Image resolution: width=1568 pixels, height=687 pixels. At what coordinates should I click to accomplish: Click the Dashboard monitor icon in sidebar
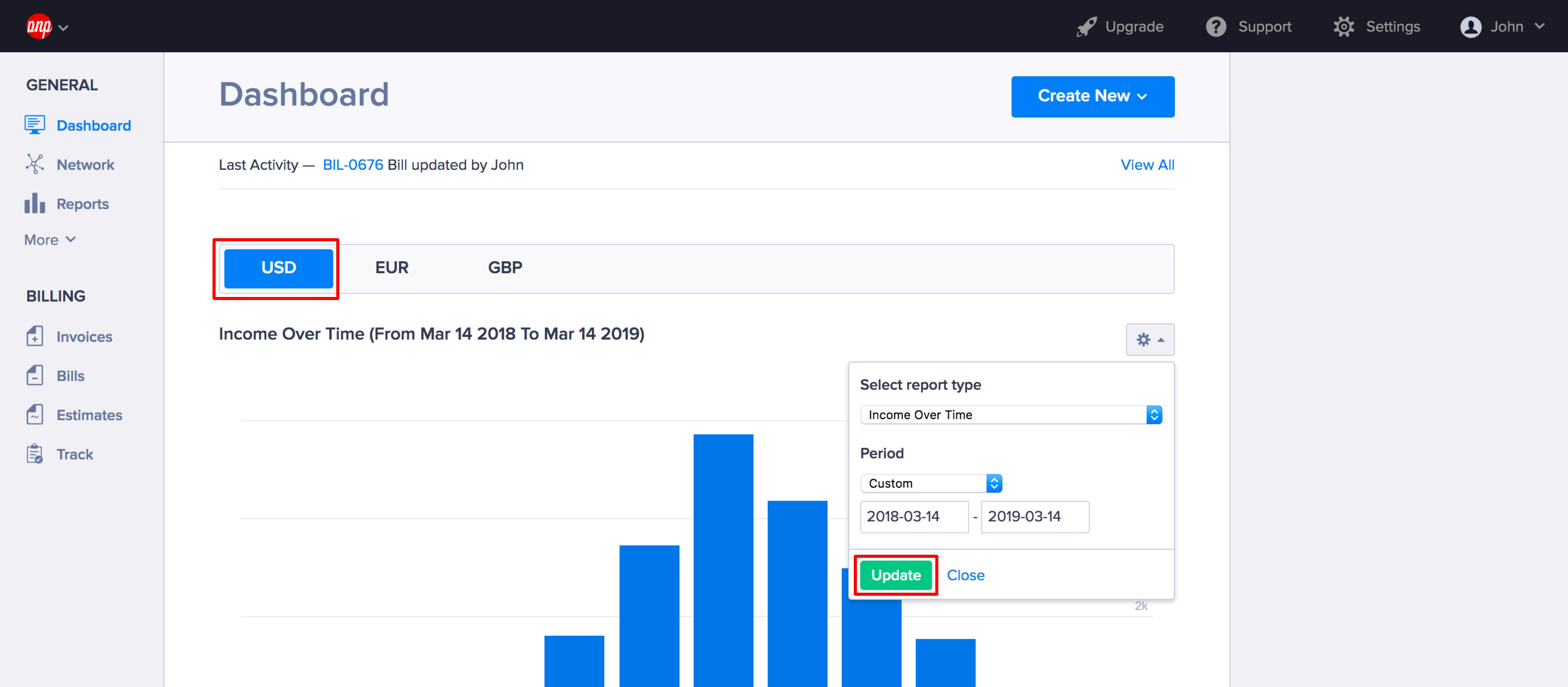coord(35,125)
